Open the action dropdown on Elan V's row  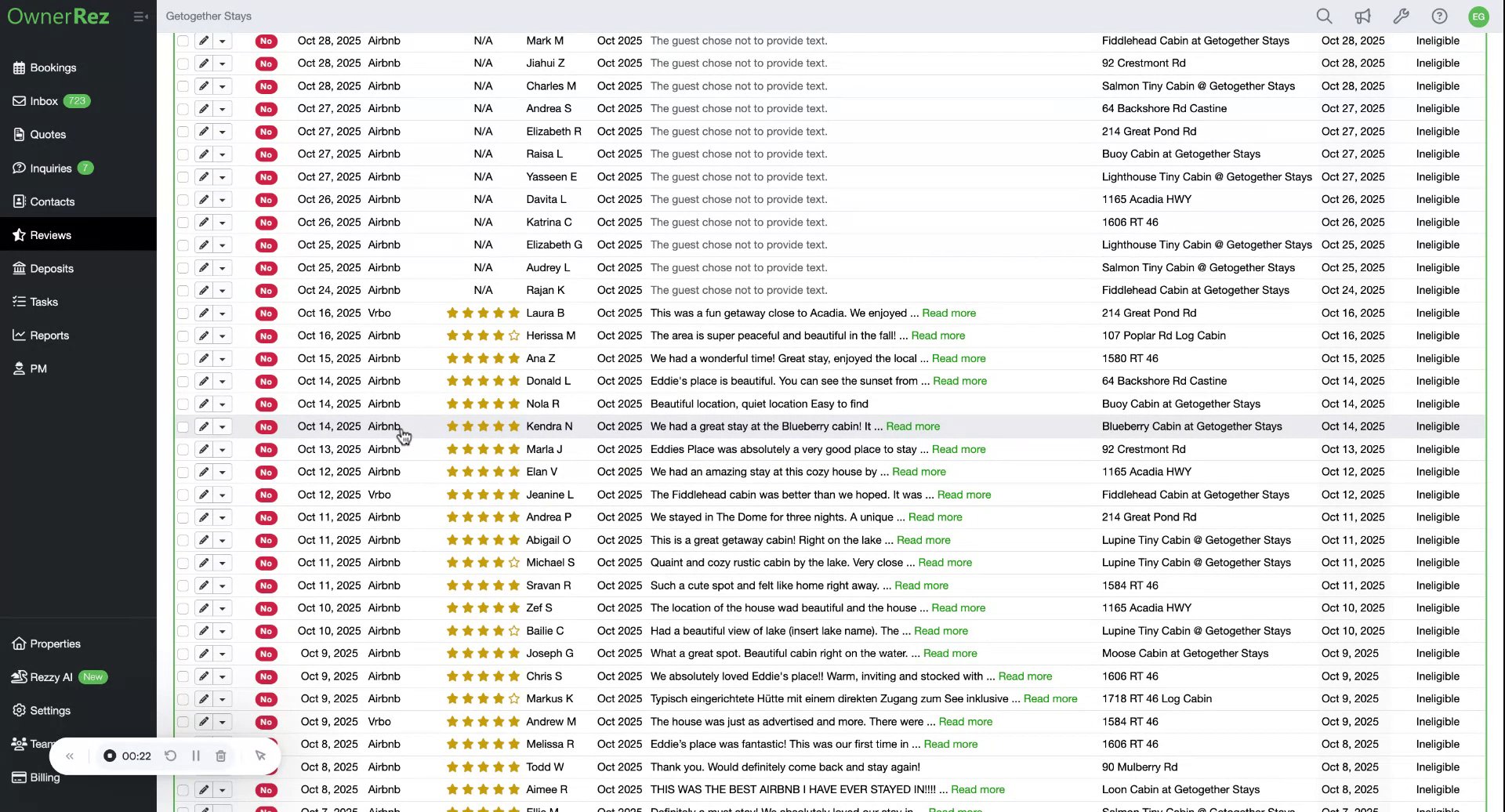(x=223, y=472)
